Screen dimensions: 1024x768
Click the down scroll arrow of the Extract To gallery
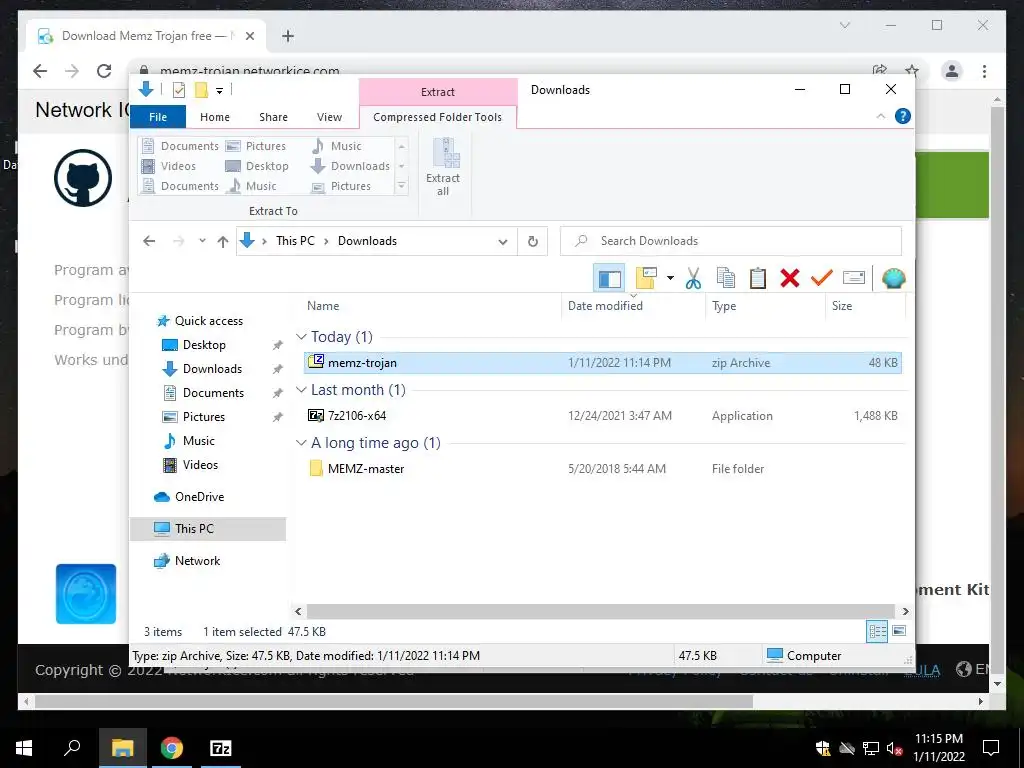pyautogui.click(x=402, y=166)
